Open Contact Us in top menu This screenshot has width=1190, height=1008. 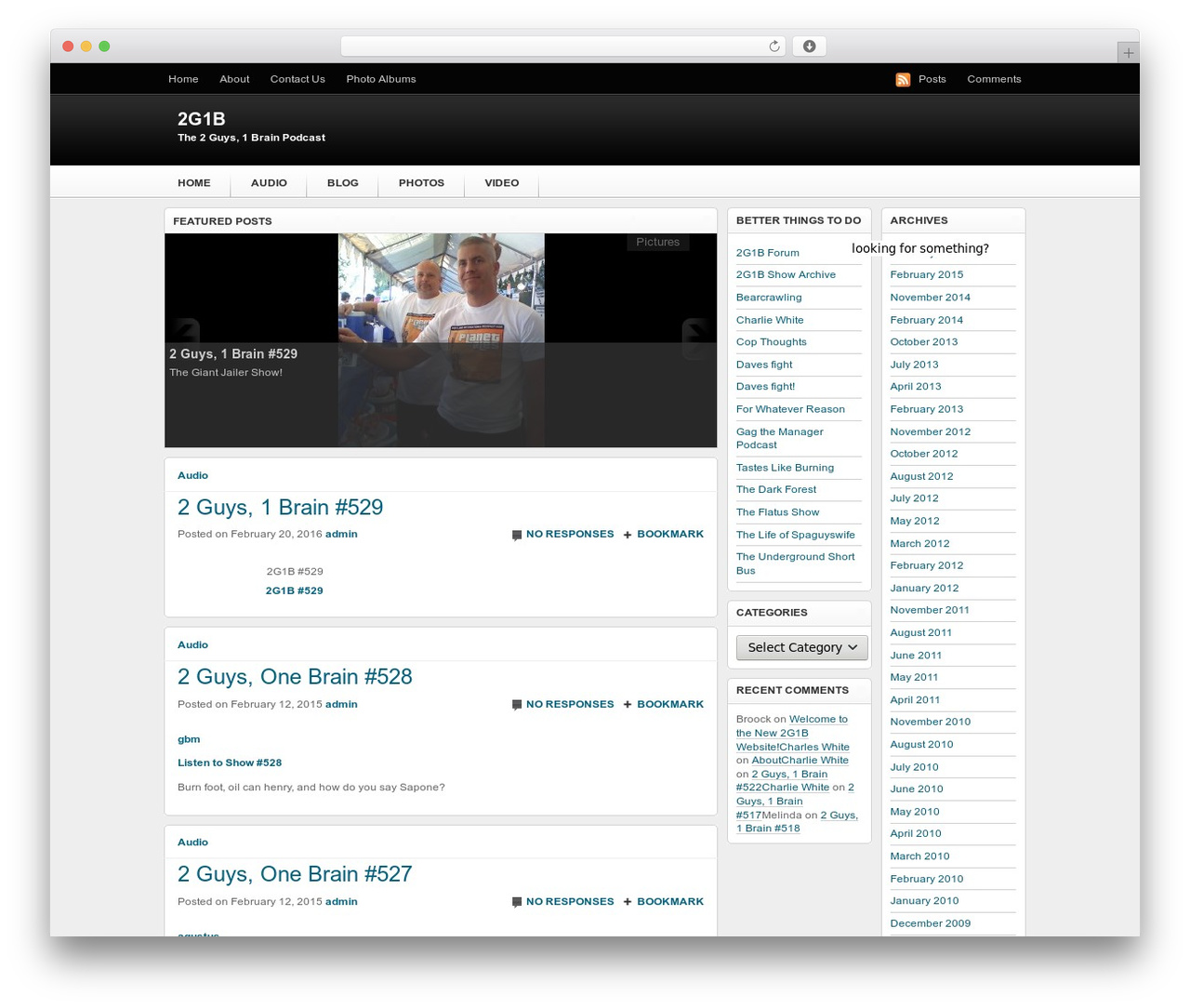tap(297, 79)
